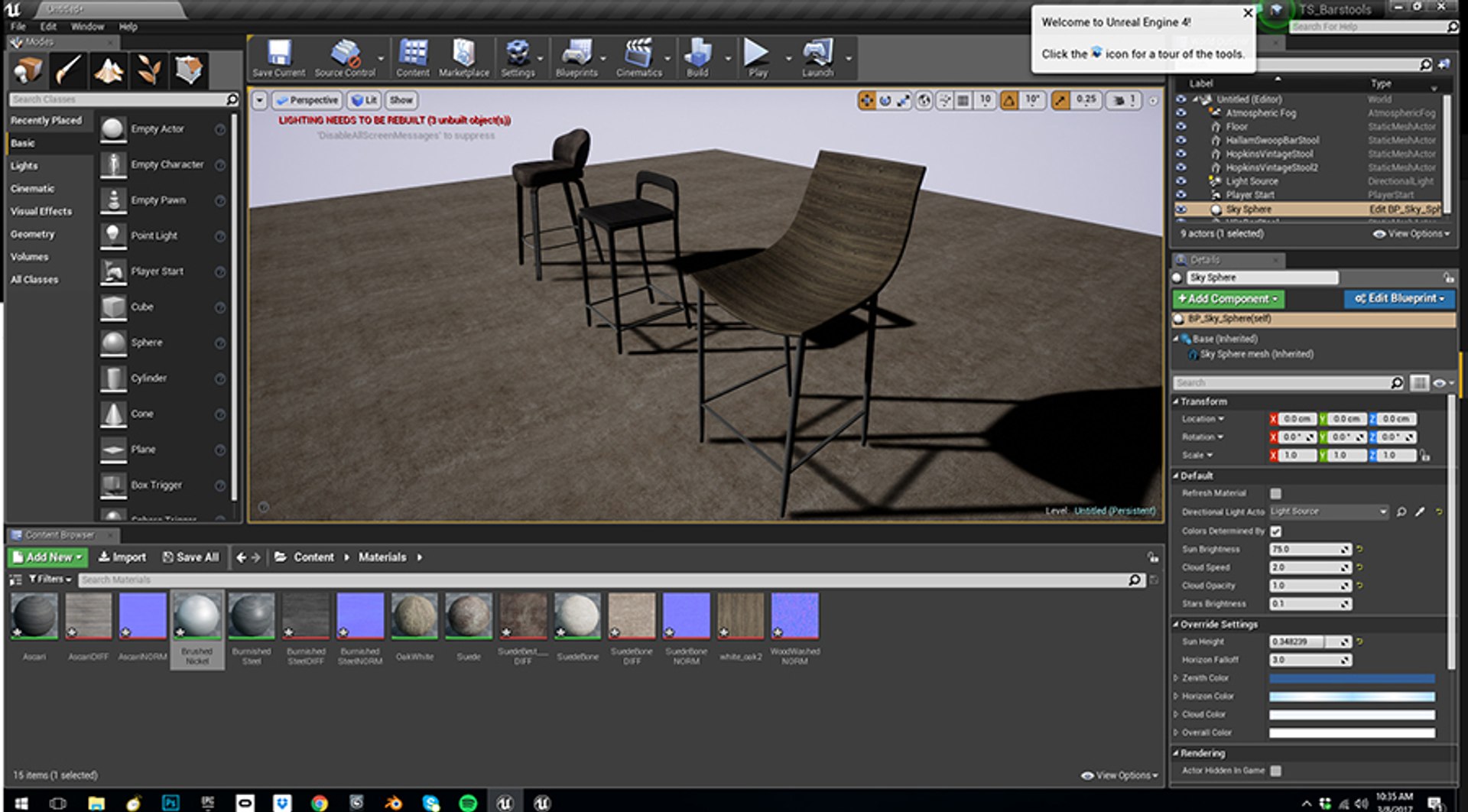1468x812 pixels.
Task: Select Paint mode brush icon
Action: 69,70
